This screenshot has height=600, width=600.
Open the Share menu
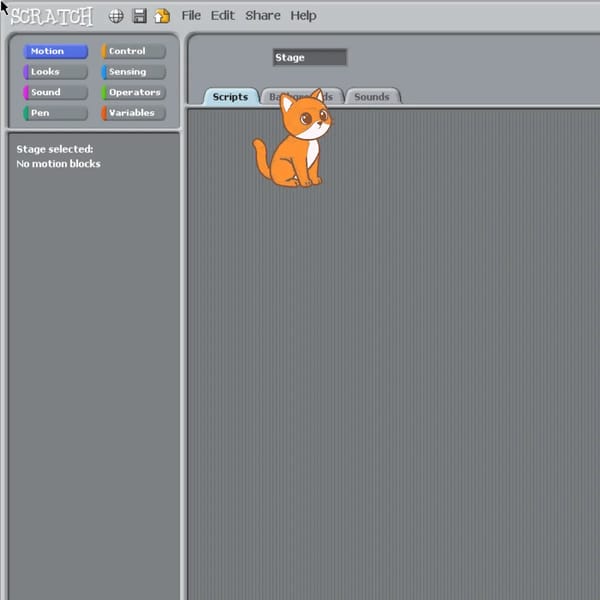(262, 16)
